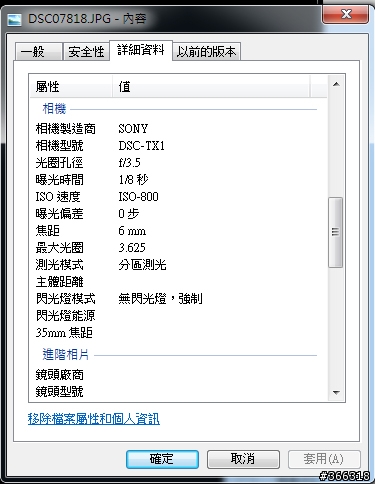The width and height of the screenshot is (375, 484).
Task: Select the 鏡頭廠商 row
Action: [173, 375]
